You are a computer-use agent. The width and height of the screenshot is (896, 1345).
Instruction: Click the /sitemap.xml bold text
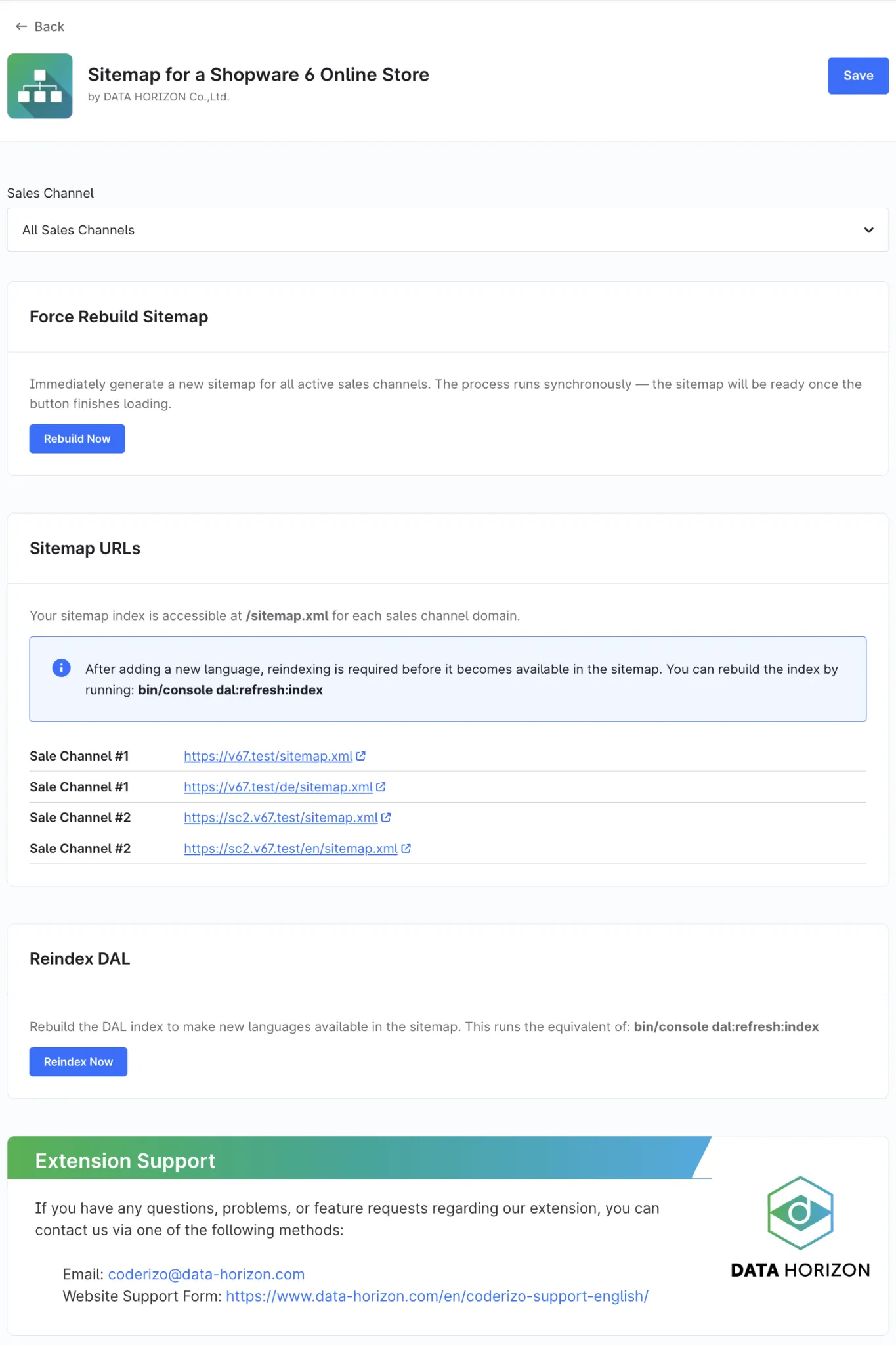coord(287,616)
